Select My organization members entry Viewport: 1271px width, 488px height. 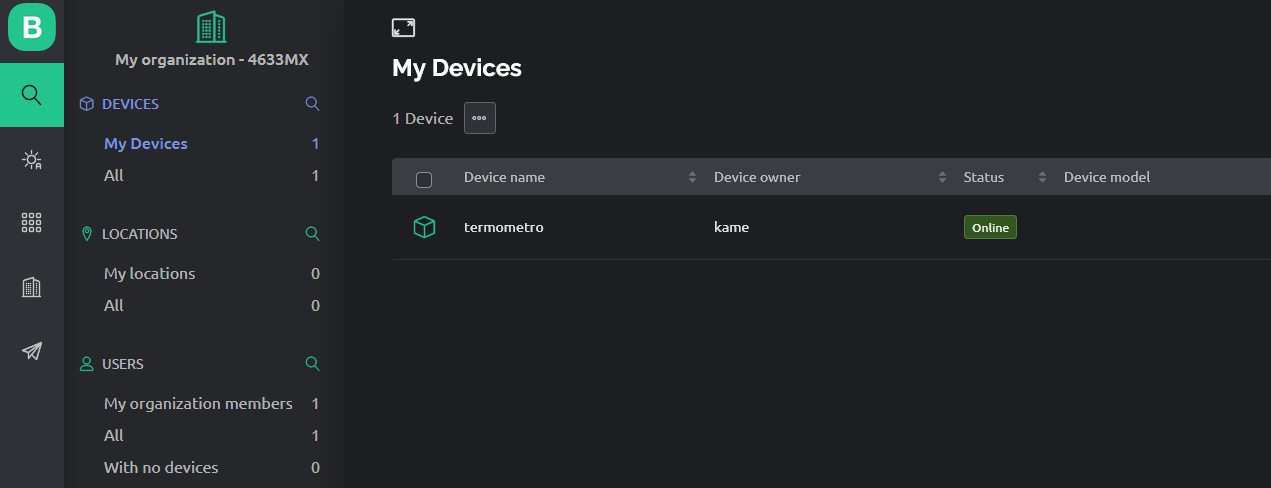[198, 404]
